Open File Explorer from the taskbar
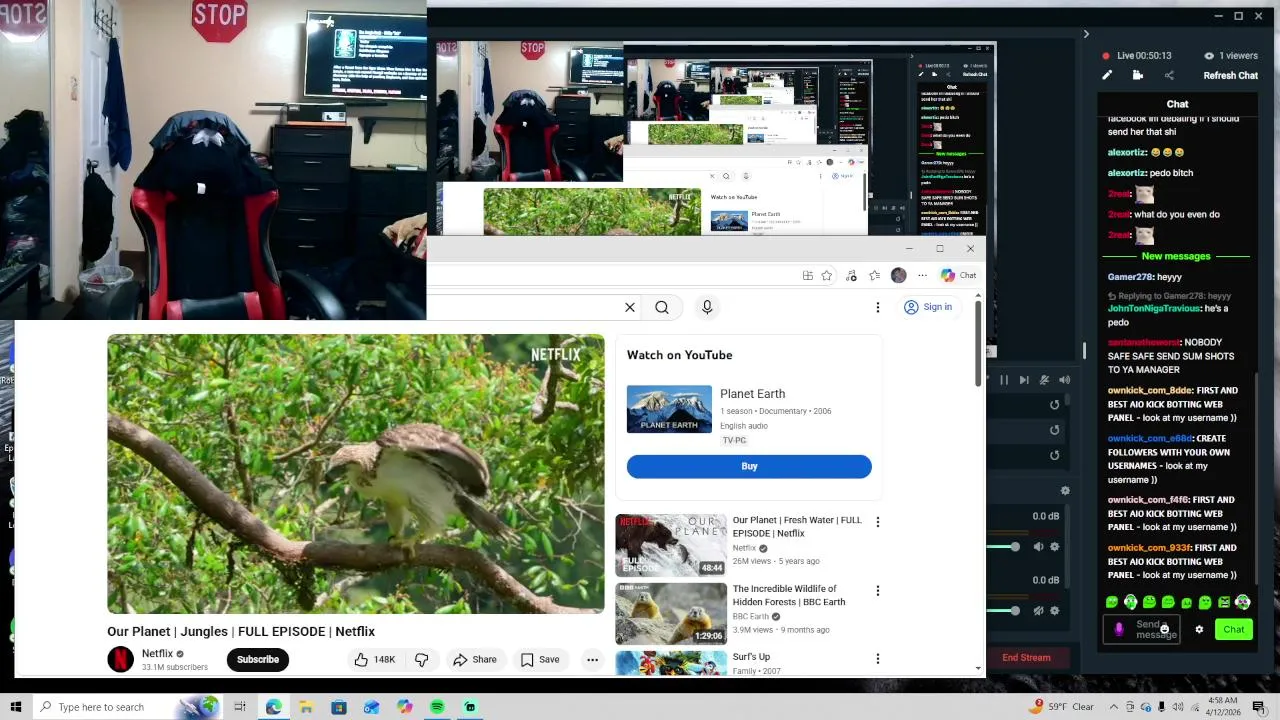The height and width of the screenshot is (720, 1280). 306,707
